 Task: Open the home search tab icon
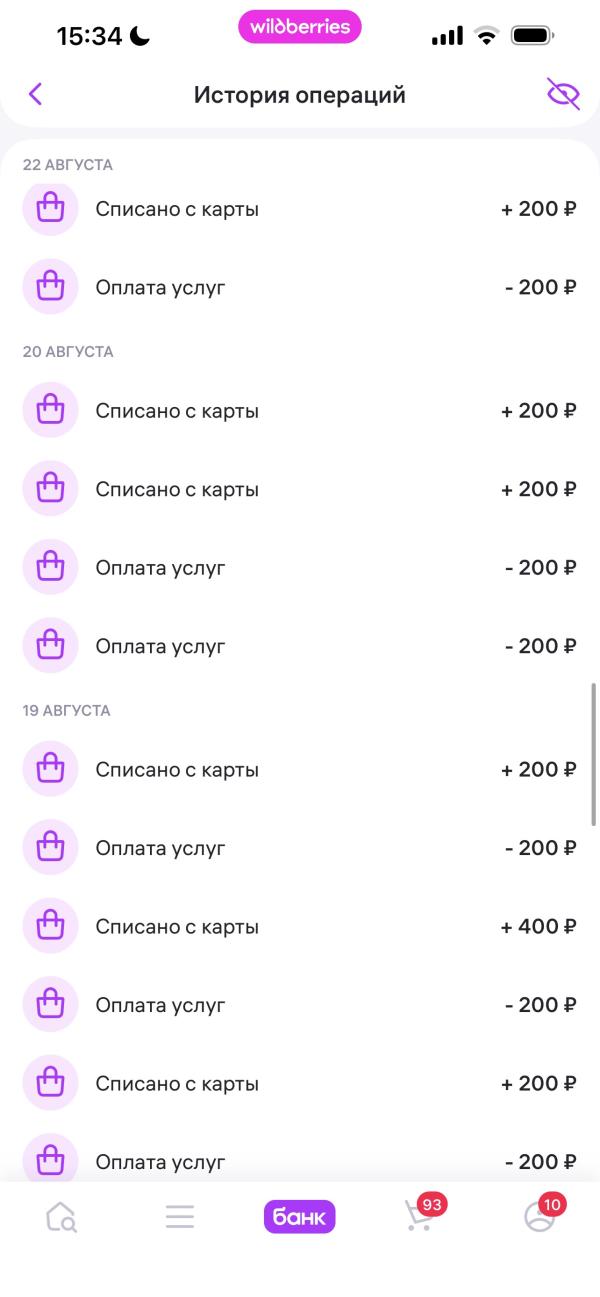(x=61, y=1217)
